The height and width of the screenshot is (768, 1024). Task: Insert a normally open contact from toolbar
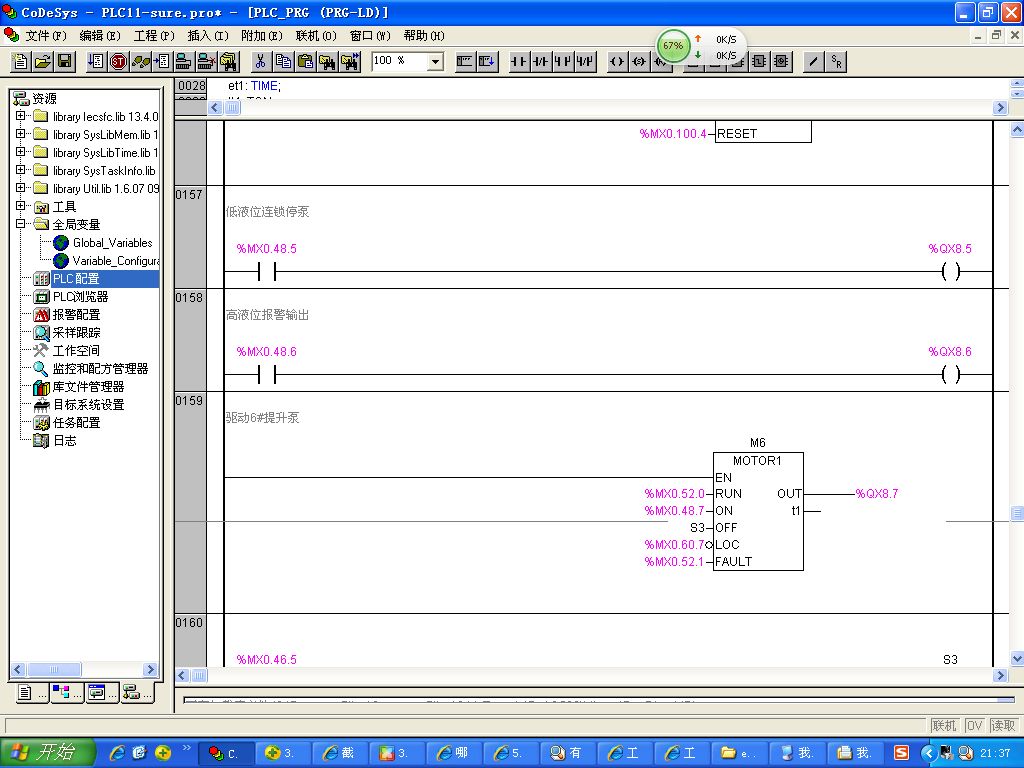(x=519, y=62)
